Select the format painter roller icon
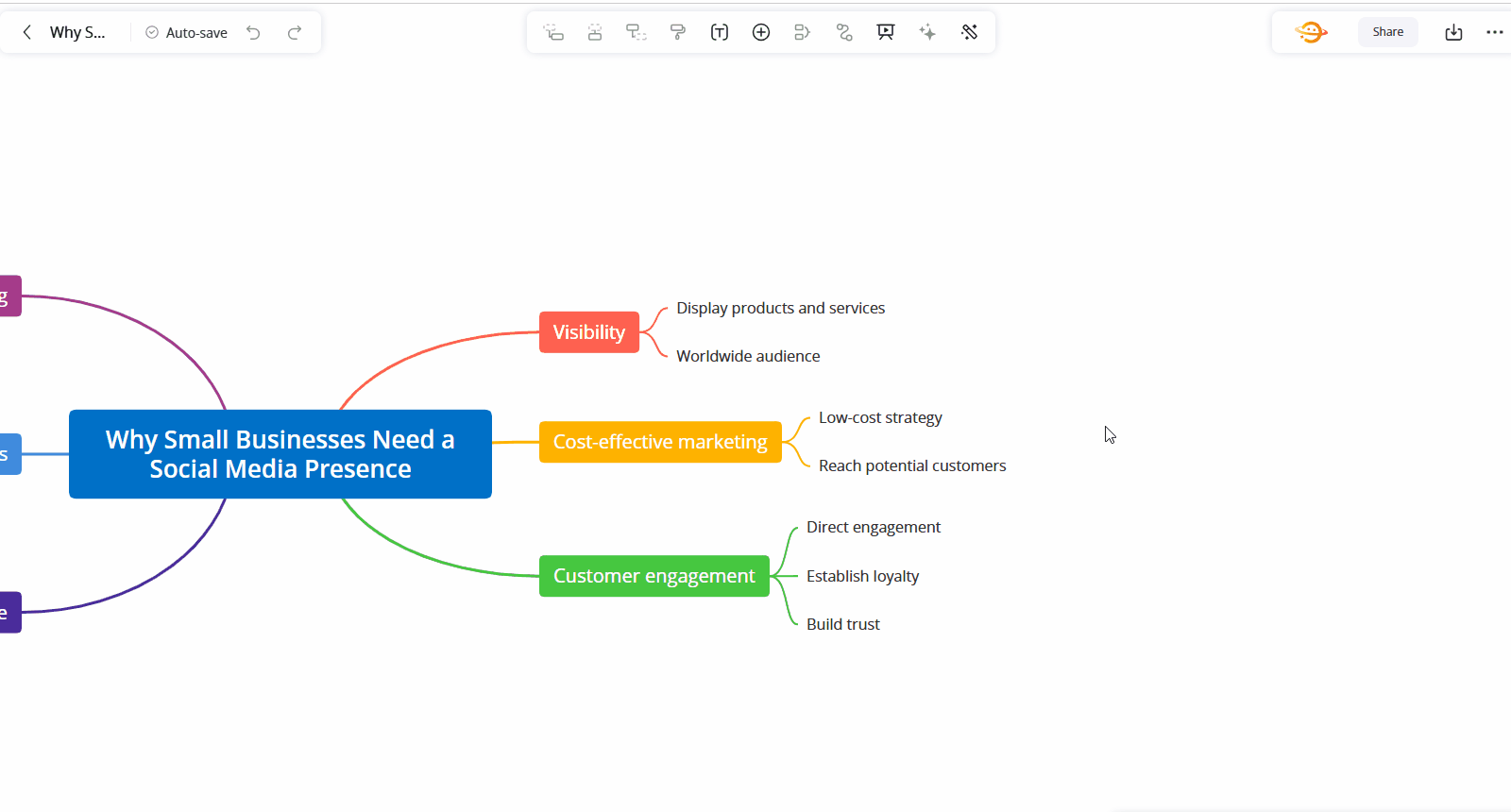The height and width of the screenshot is (812, 1511). click(x=678, y=32)
